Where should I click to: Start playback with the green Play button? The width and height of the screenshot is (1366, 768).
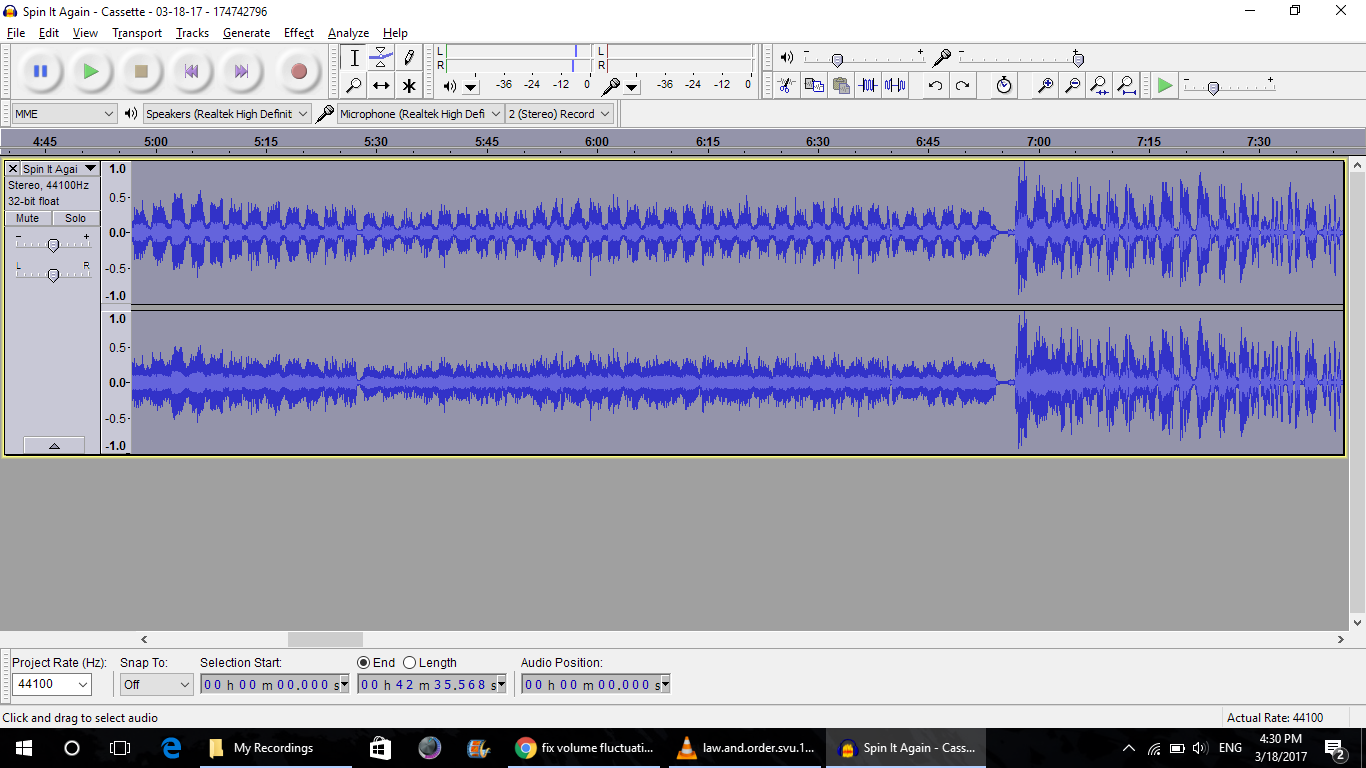(91, 71)
